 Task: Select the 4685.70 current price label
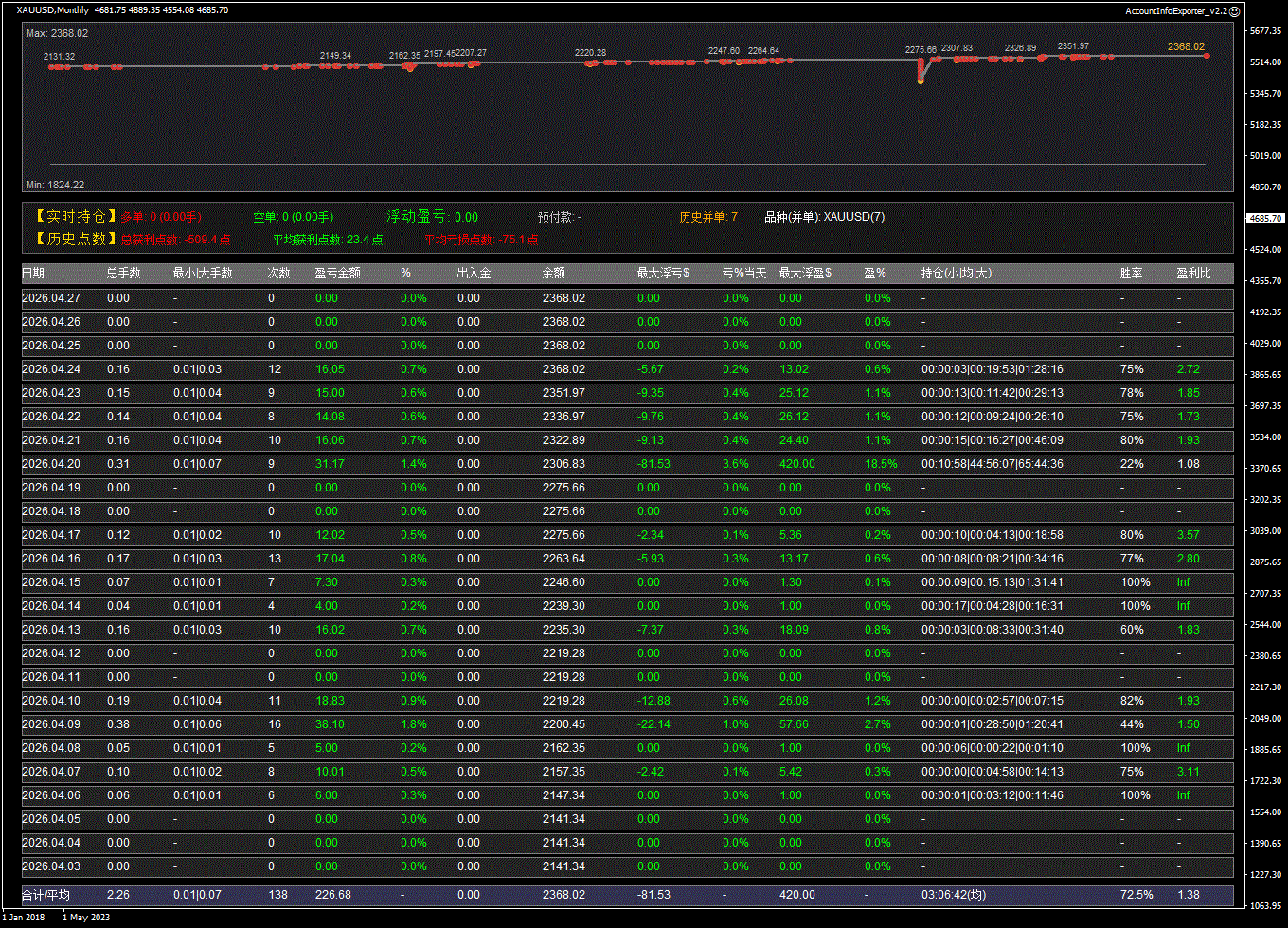1265,218
